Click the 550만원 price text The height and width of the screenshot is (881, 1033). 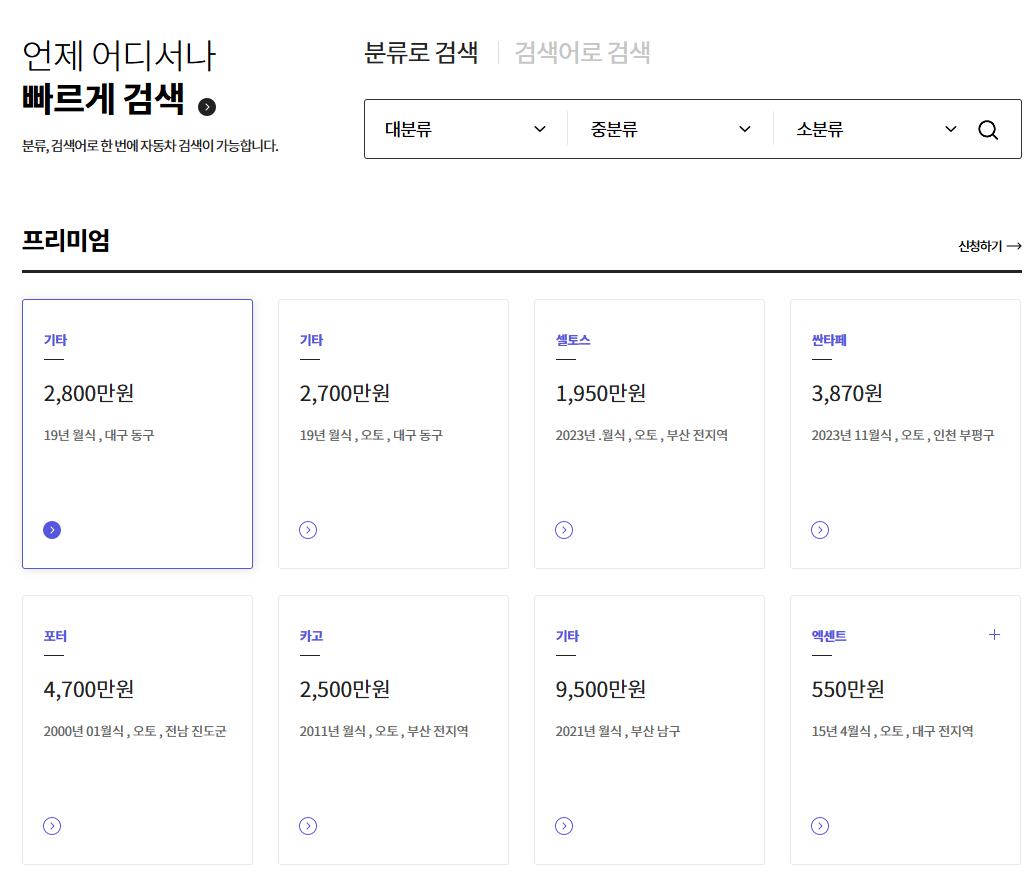pos(848,689)
